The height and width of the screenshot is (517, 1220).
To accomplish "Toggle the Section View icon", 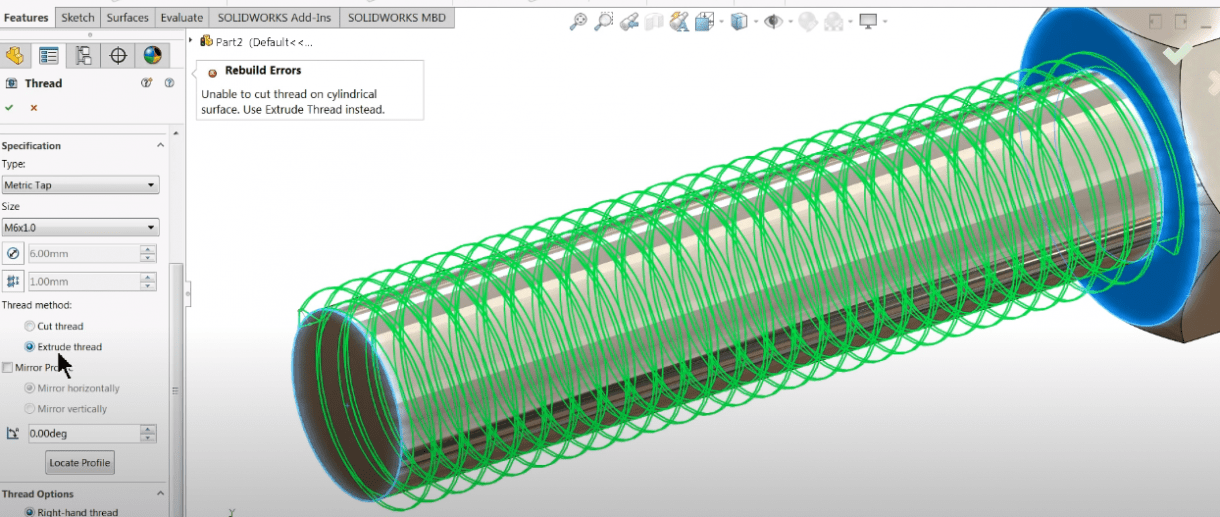I will pos(655,21).
